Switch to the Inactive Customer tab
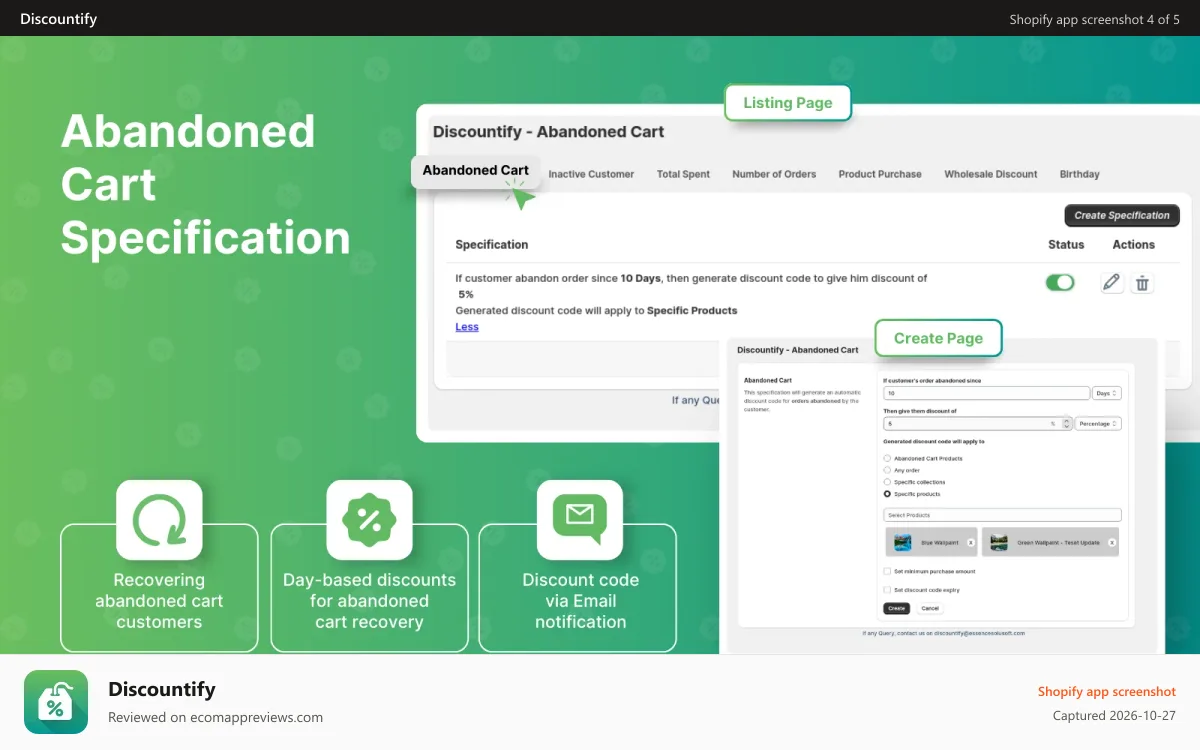Viewport: 1200px width, 750px height. pos(591,174)
